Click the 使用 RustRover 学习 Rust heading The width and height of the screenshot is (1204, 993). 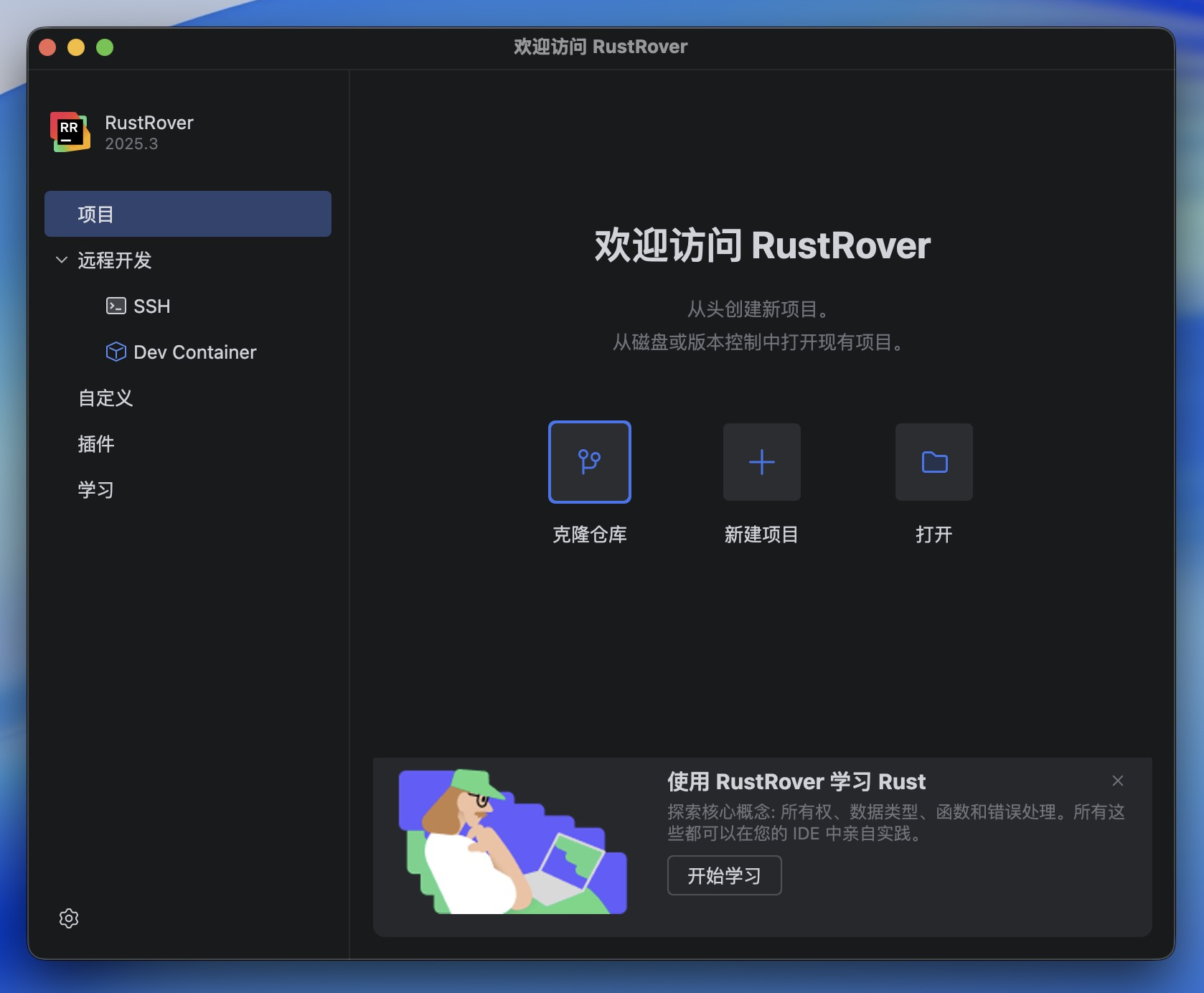click(x=796, y=781)
